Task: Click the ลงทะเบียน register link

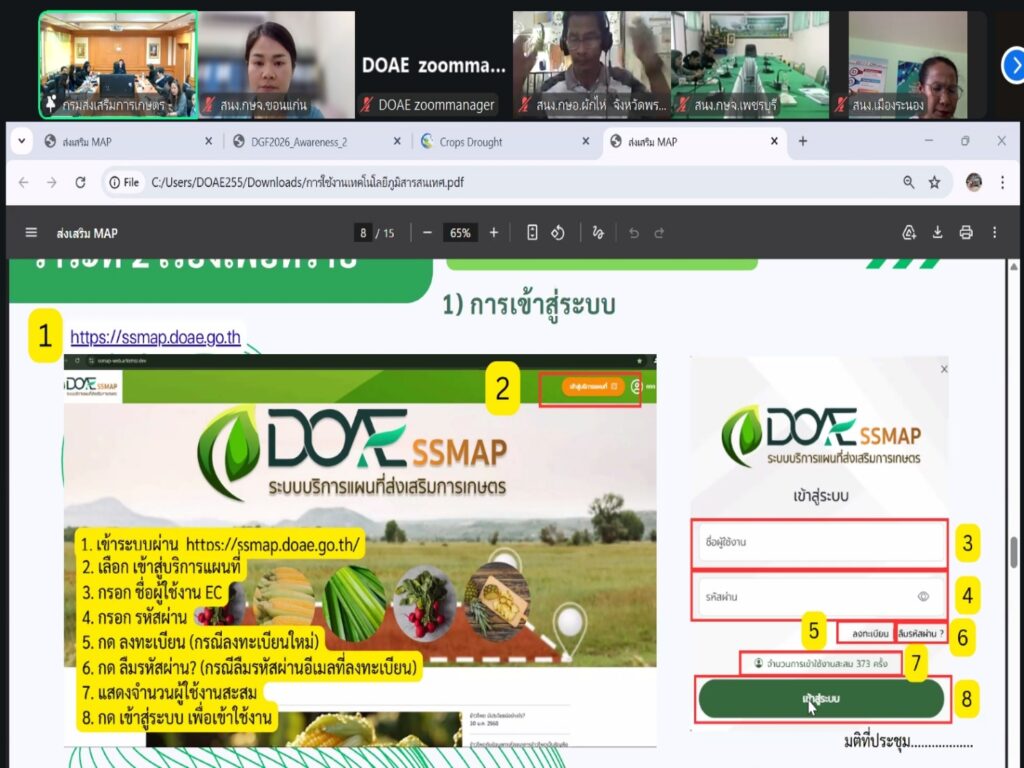Action: click(x=870, y=633)
